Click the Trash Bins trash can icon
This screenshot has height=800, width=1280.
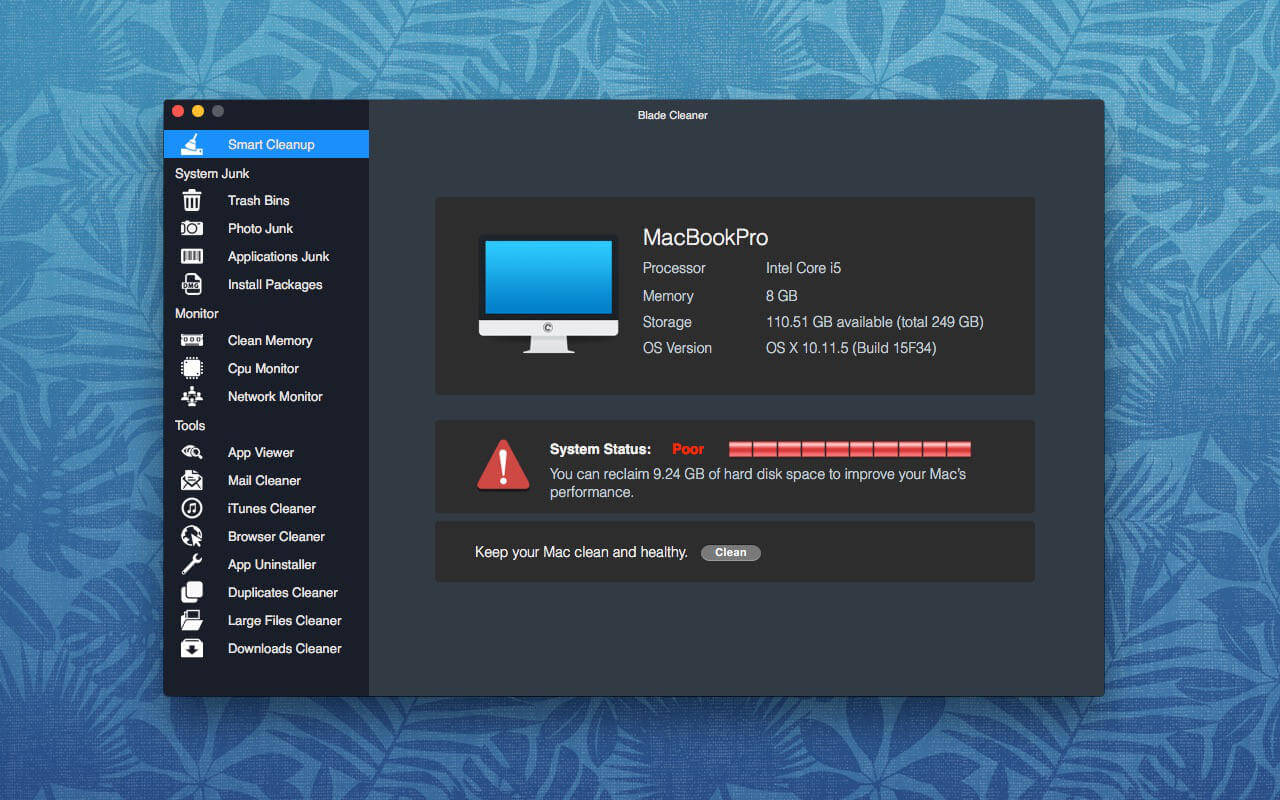pyautogui.click(x=192, y=200)
